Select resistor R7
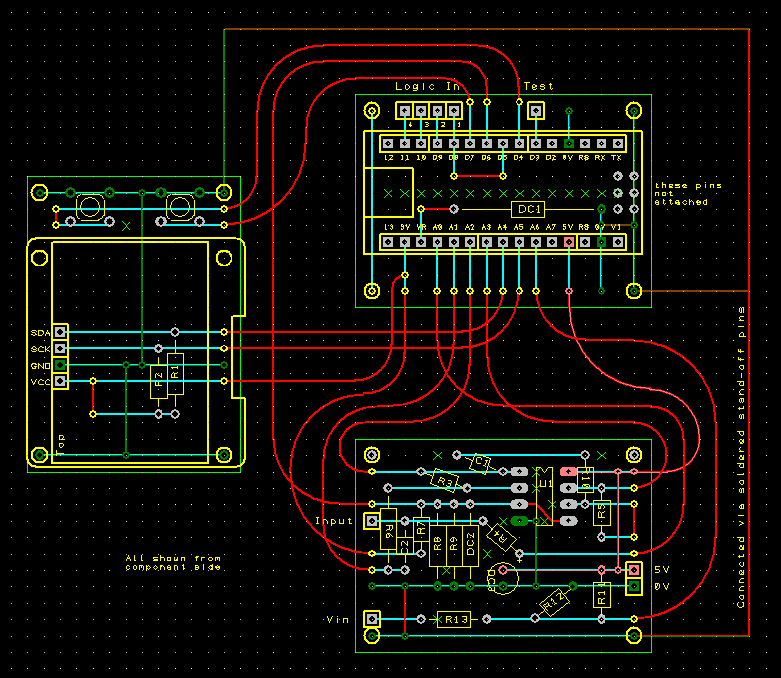Viewport: 781px width, 678px height. pyautogui.click(x=421, y=529)
